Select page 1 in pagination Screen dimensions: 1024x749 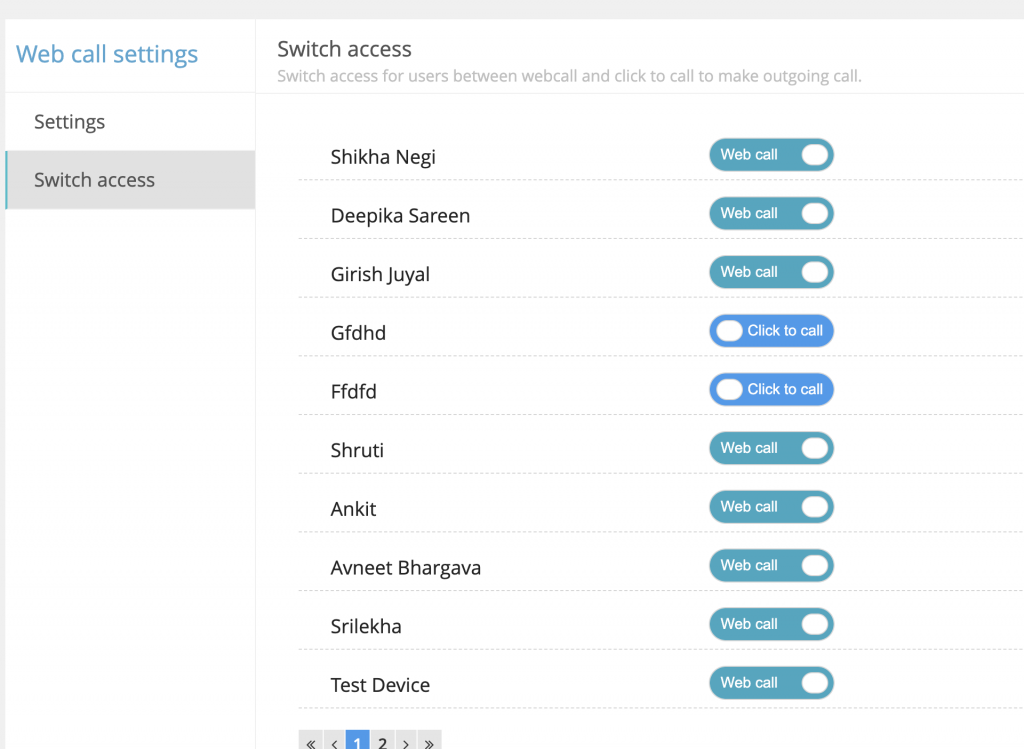tap(357, 742)
